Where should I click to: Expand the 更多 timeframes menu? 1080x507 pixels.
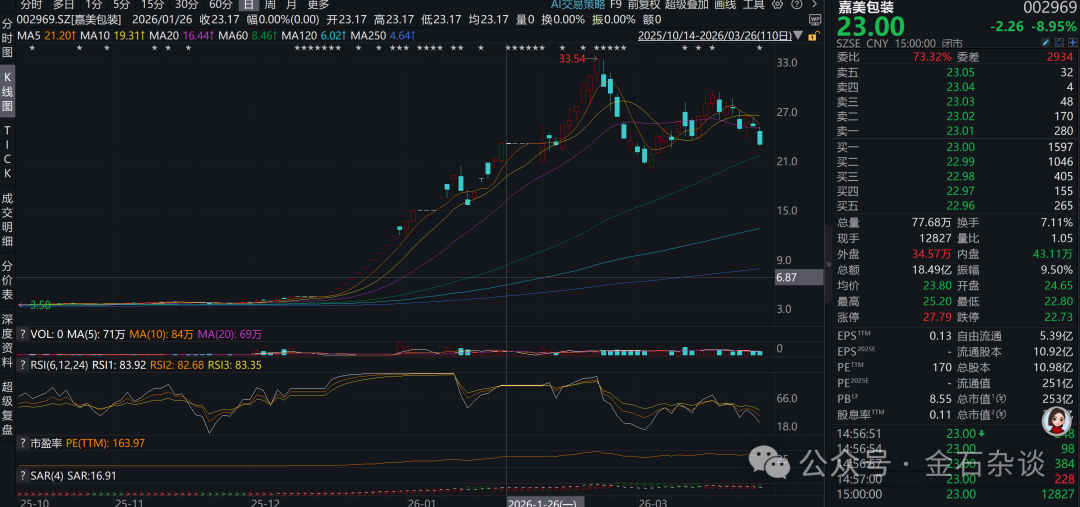[318, 4]
